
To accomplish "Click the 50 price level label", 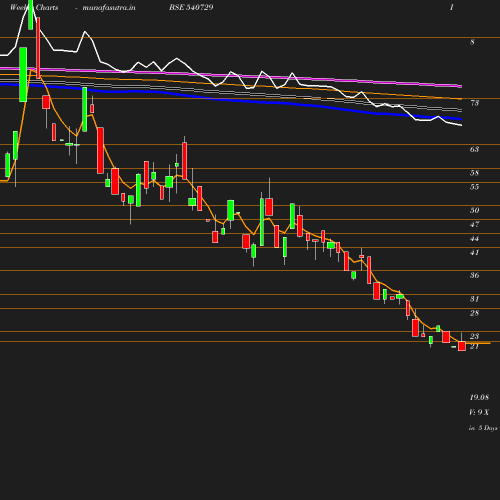I will tap(474, 210).
